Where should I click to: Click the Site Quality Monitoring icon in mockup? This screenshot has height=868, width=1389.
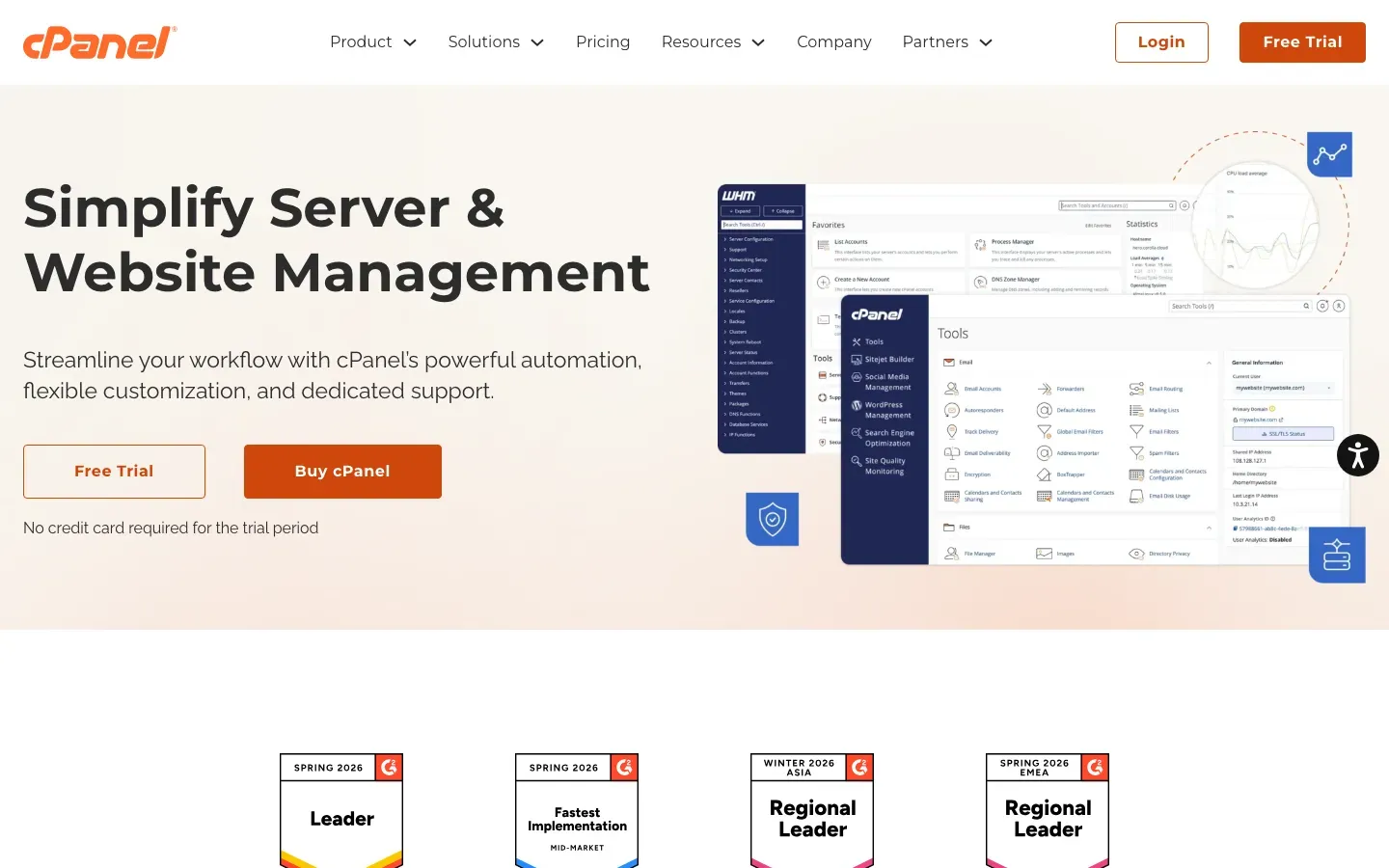click(856, 461)
